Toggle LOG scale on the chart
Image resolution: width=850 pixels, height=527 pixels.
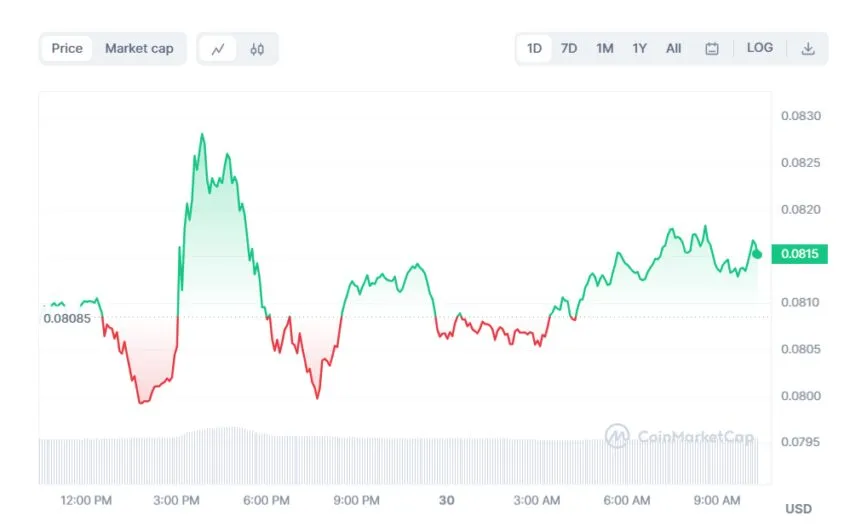pyautogui.click(x=760, y=48)
